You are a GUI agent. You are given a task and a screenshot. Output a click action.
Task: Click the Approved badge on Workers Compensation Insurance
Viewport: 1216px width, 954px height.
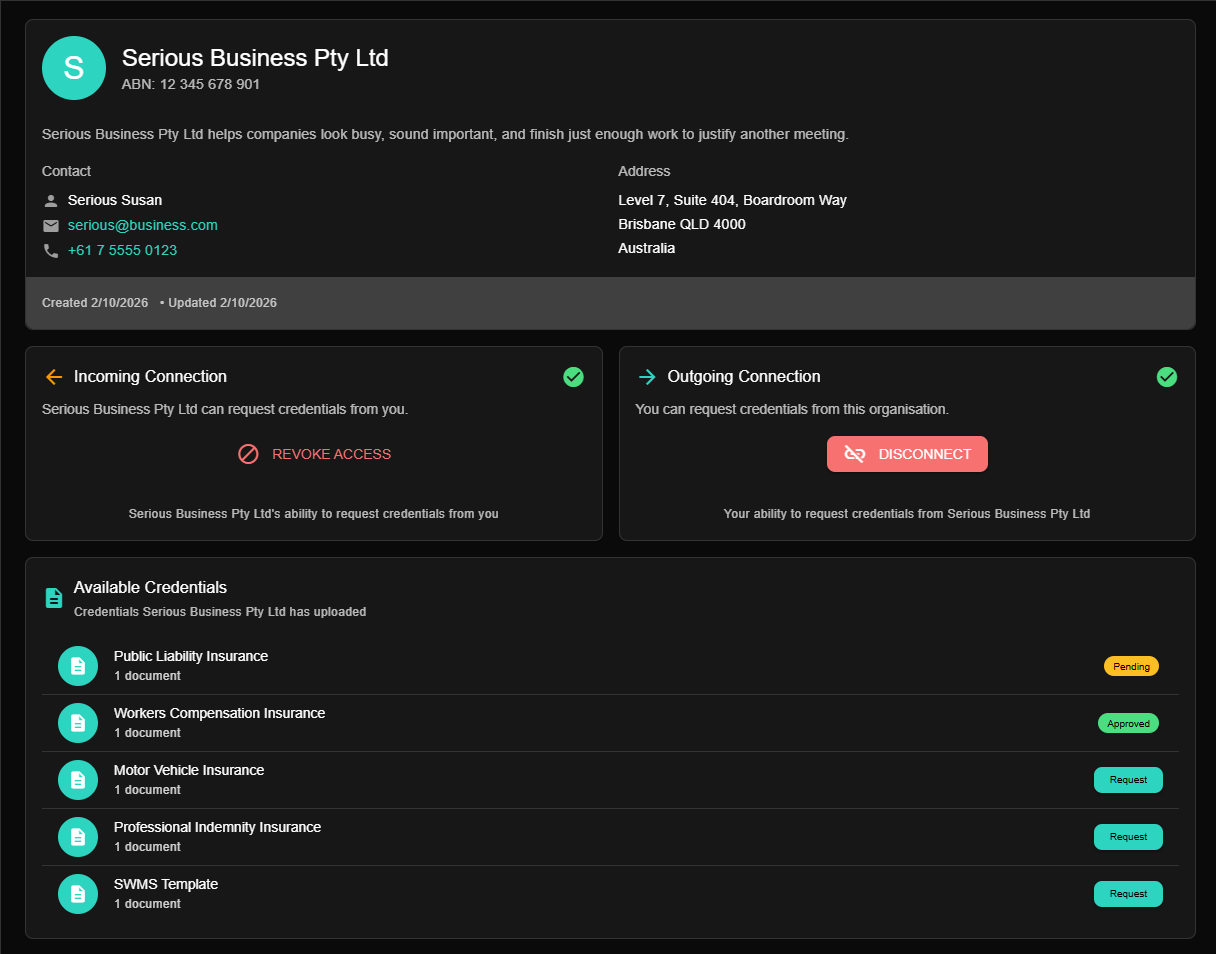[x=1128, y=723]
